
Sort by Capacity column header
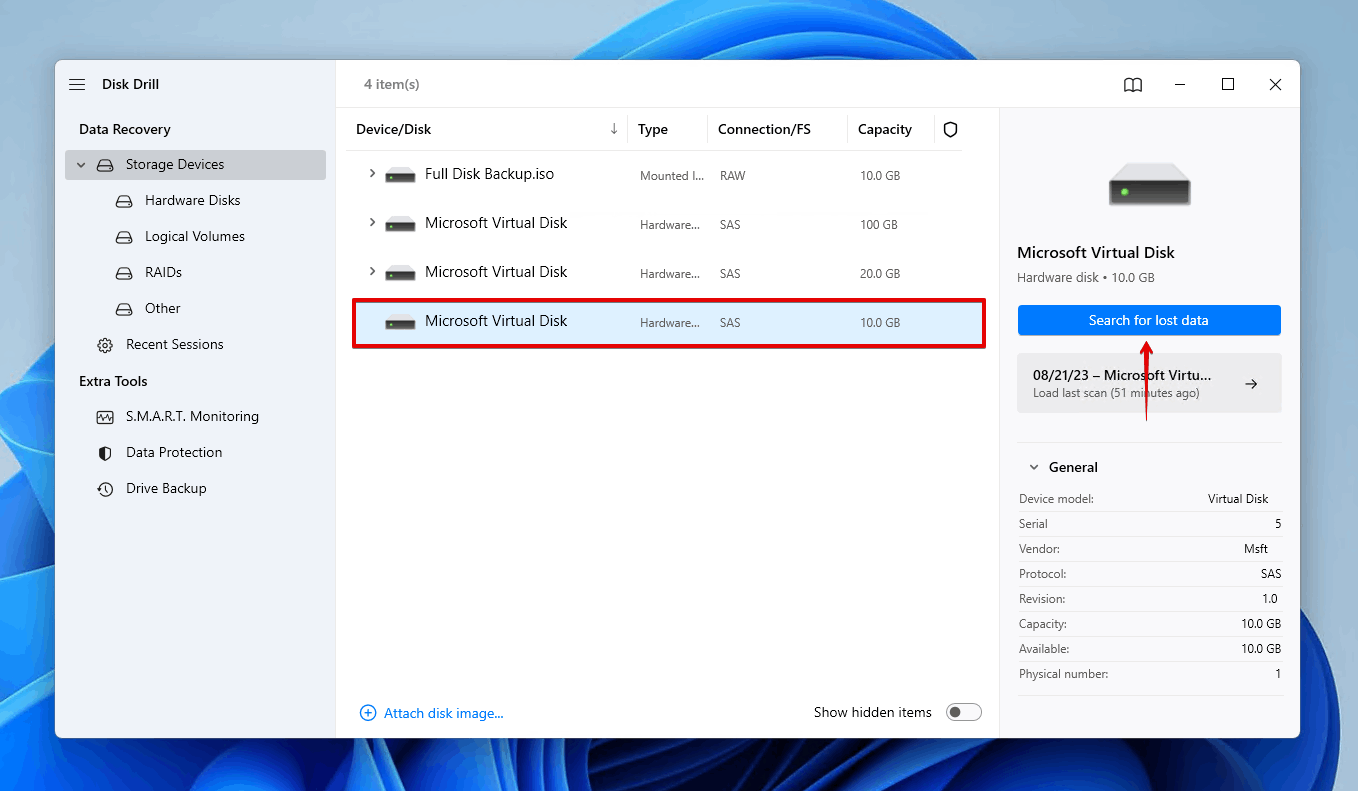tap(885, 129)
